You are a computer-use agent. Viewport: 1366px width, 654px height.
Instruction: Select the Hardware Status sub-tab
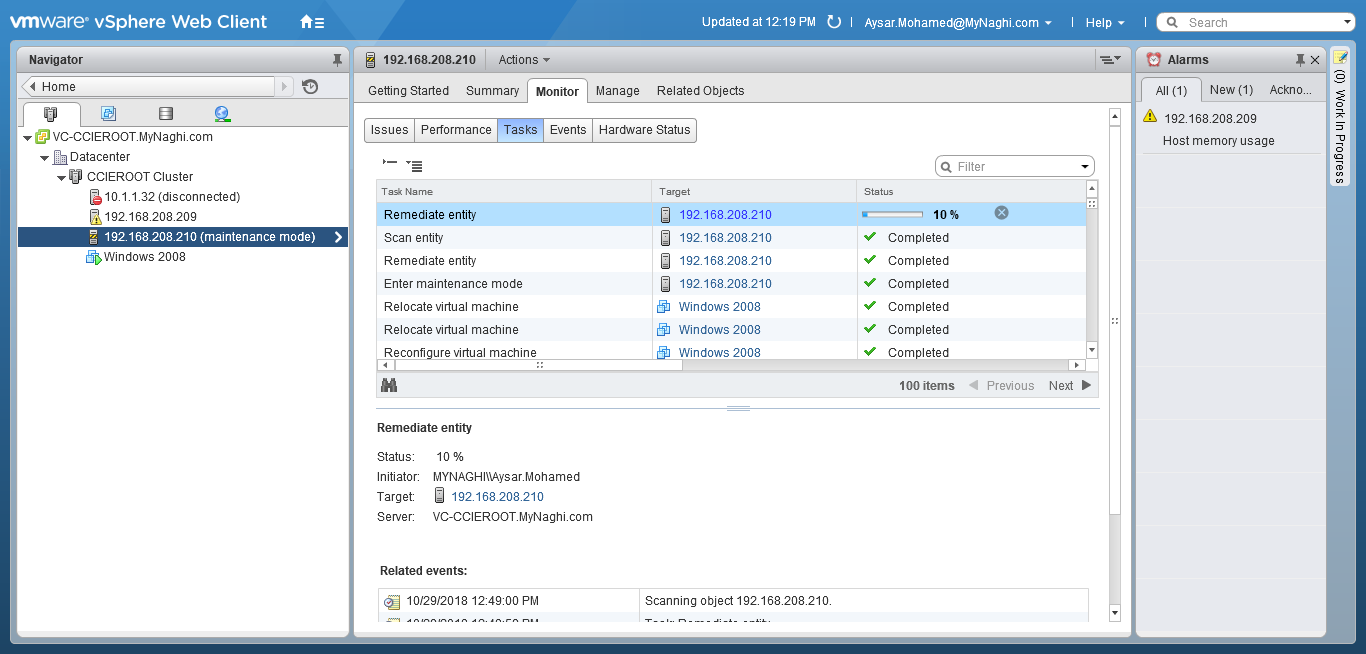coord(644,130)
